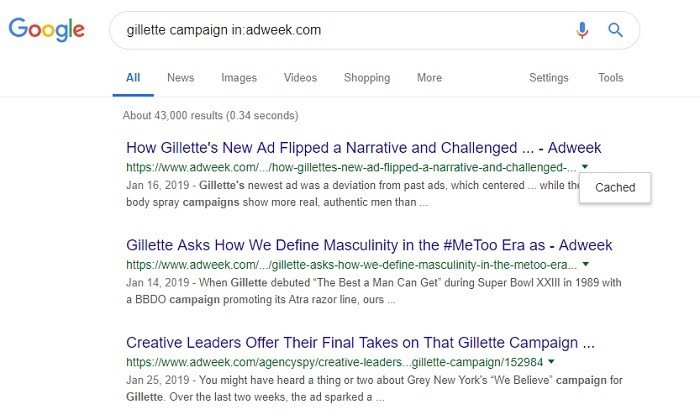This screenshot has width=700, height=420.
Task: Click the Google logo
Action: 46,29
